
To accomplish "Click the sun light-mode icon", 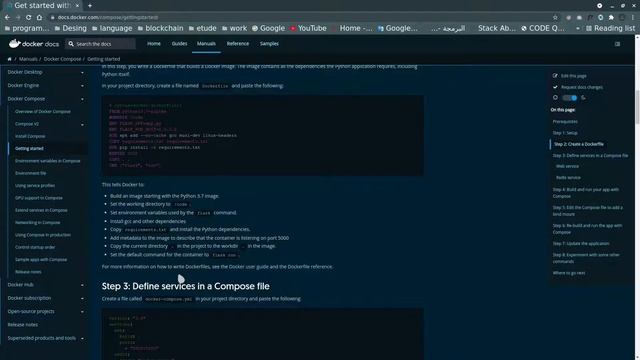I will pos(555,98).
